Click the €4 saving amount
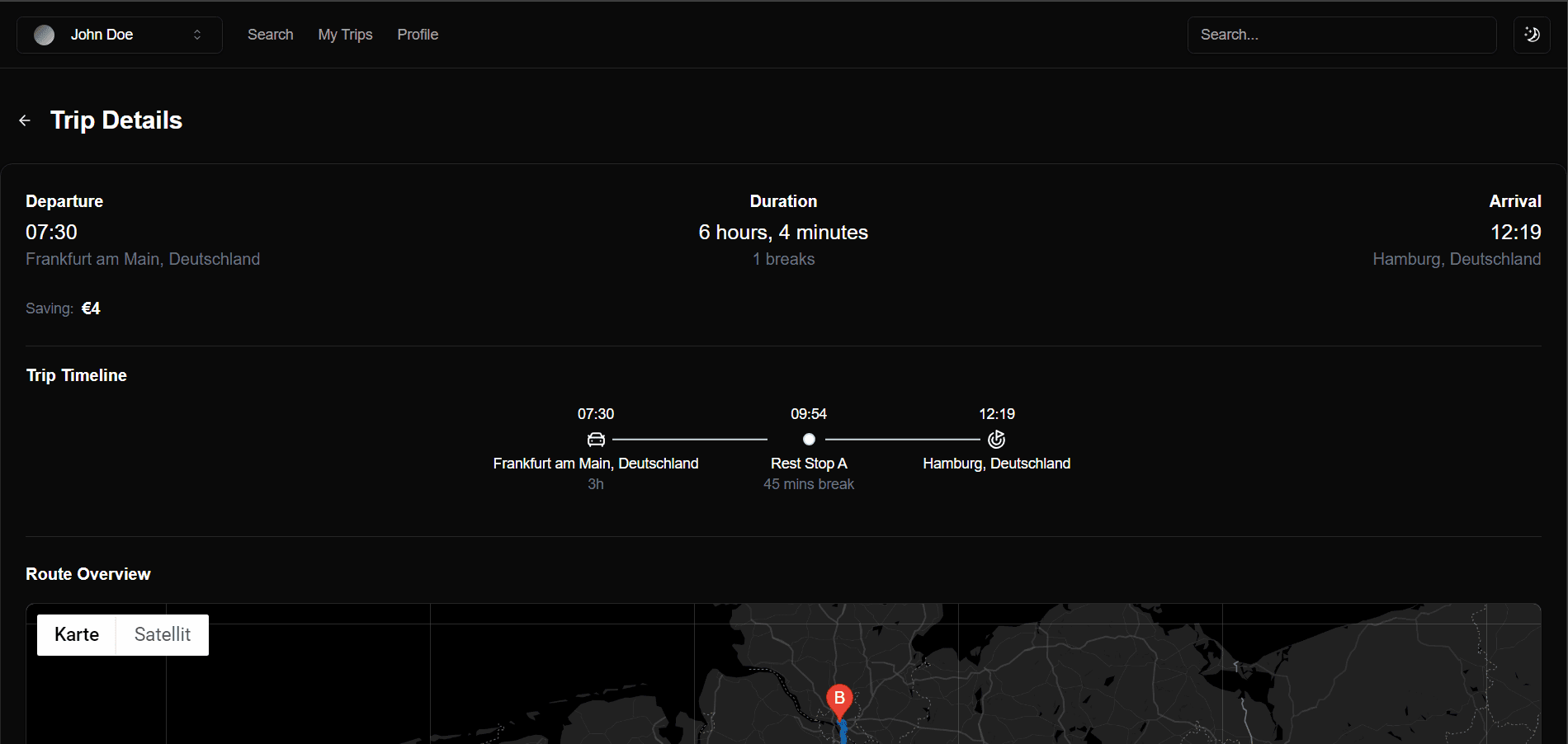Viewport: 1568px width, 744px height. click(x=91, y=308)
